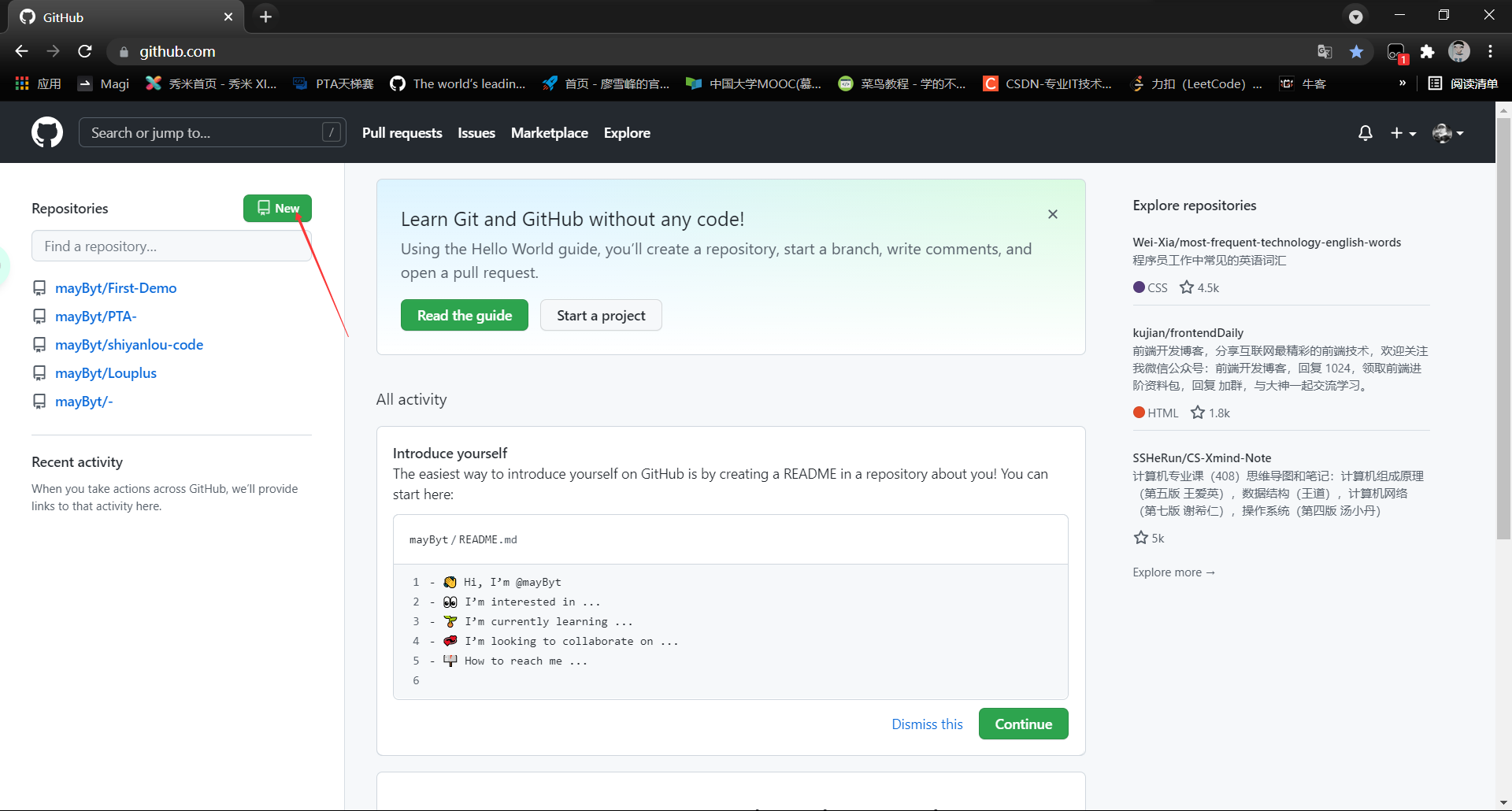Open the PTA天梯赛 bookmark
1512x811 pixels.
click(333, 83)
